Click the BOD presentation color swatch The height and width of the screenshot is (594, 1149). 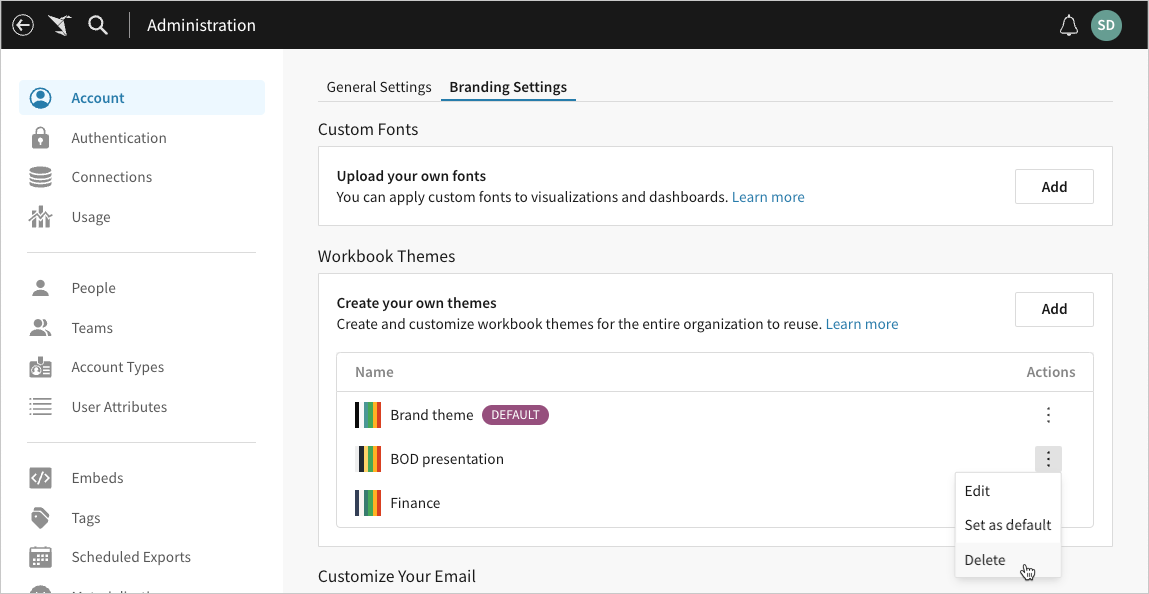[368, 459]
